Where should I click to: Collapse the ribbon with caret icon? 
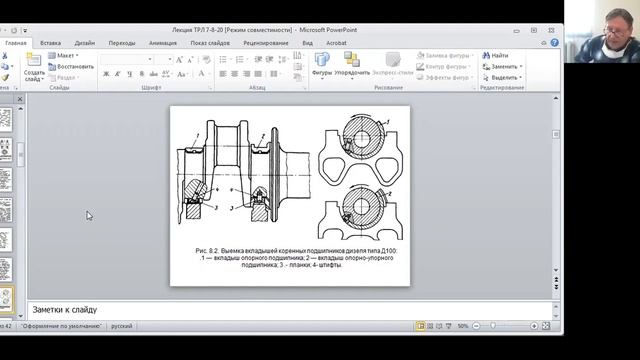544,43
